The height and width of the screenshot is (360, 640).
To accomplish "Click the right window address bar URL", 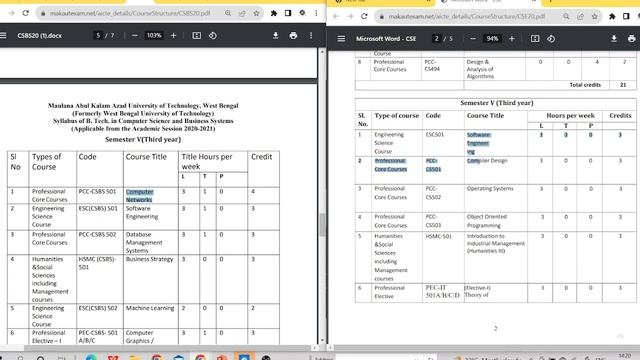I will pyautogui.click(x=467, y=16).
